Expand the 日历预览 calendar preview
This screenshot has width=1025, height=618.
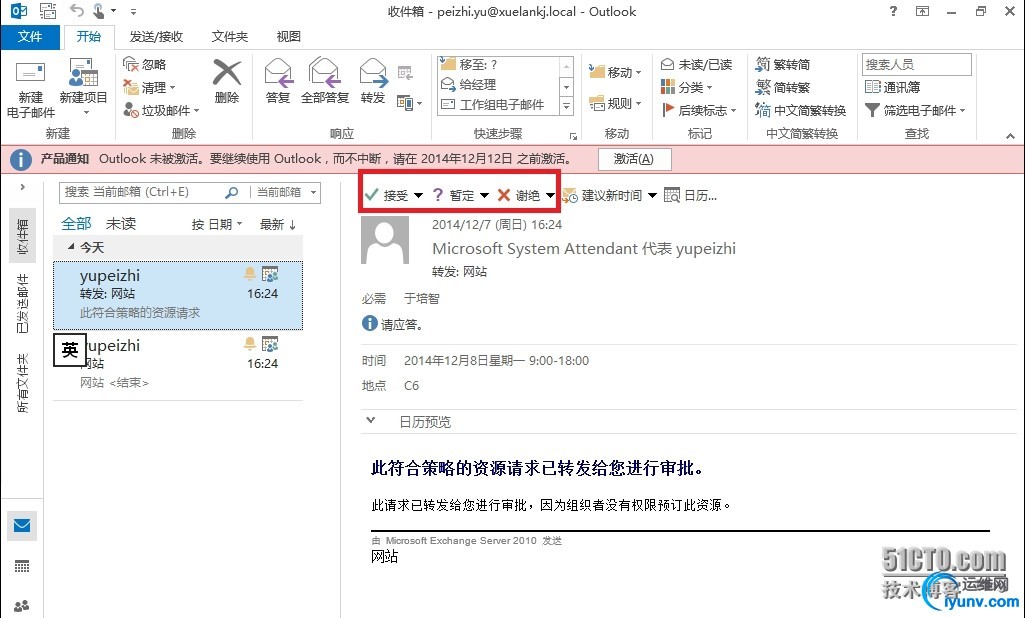tap(371, 421)
